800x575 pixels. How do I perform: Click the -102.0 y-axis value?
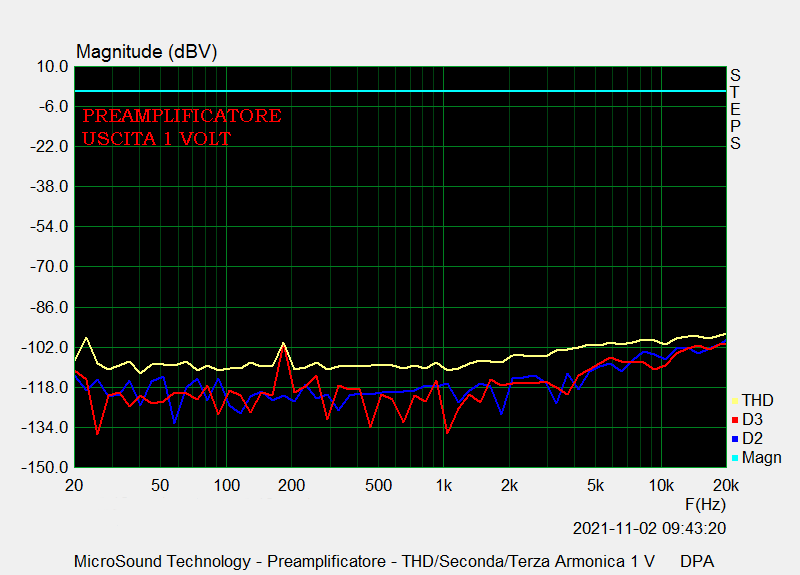(x=45, y=348)
